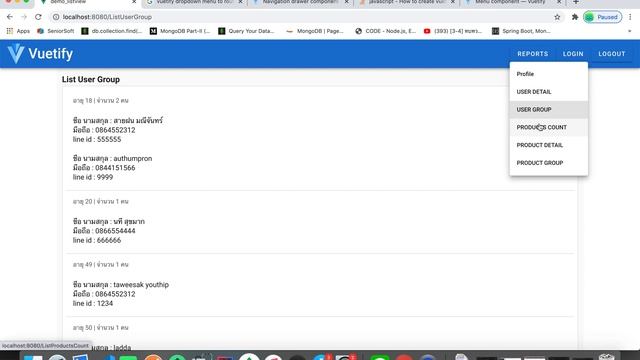This screenshot has width=640, height=360.
Task: Select USER DETAIL from the menu
Action: pyautogui.click(x=549, y=92)
